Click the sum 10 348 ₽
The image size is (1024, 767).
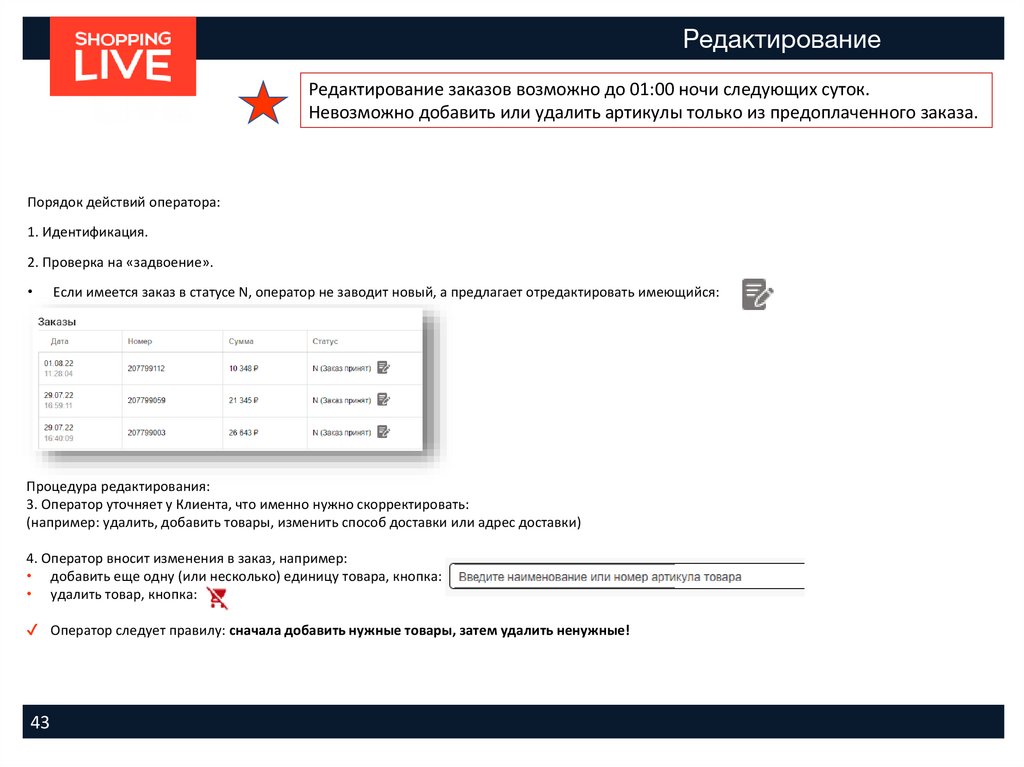pos(244,368)
